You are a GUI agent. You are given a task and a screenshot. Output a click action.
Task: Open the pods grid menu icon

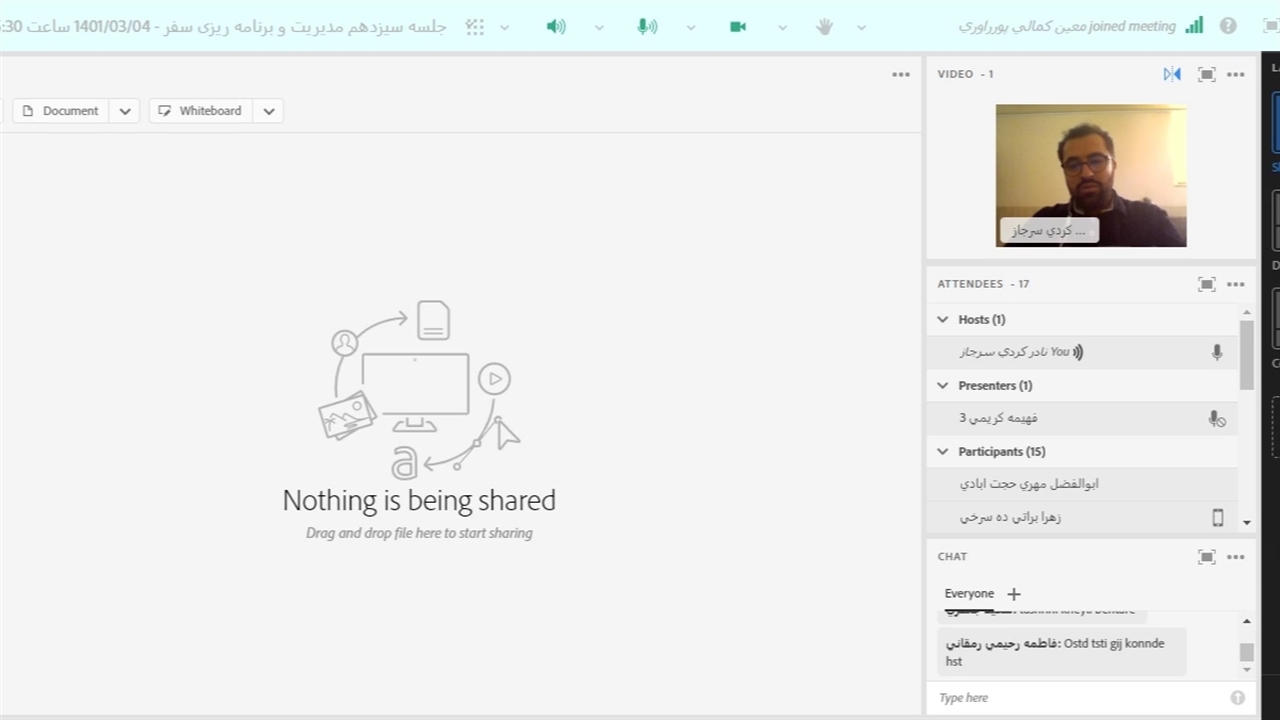pos(475,27)
